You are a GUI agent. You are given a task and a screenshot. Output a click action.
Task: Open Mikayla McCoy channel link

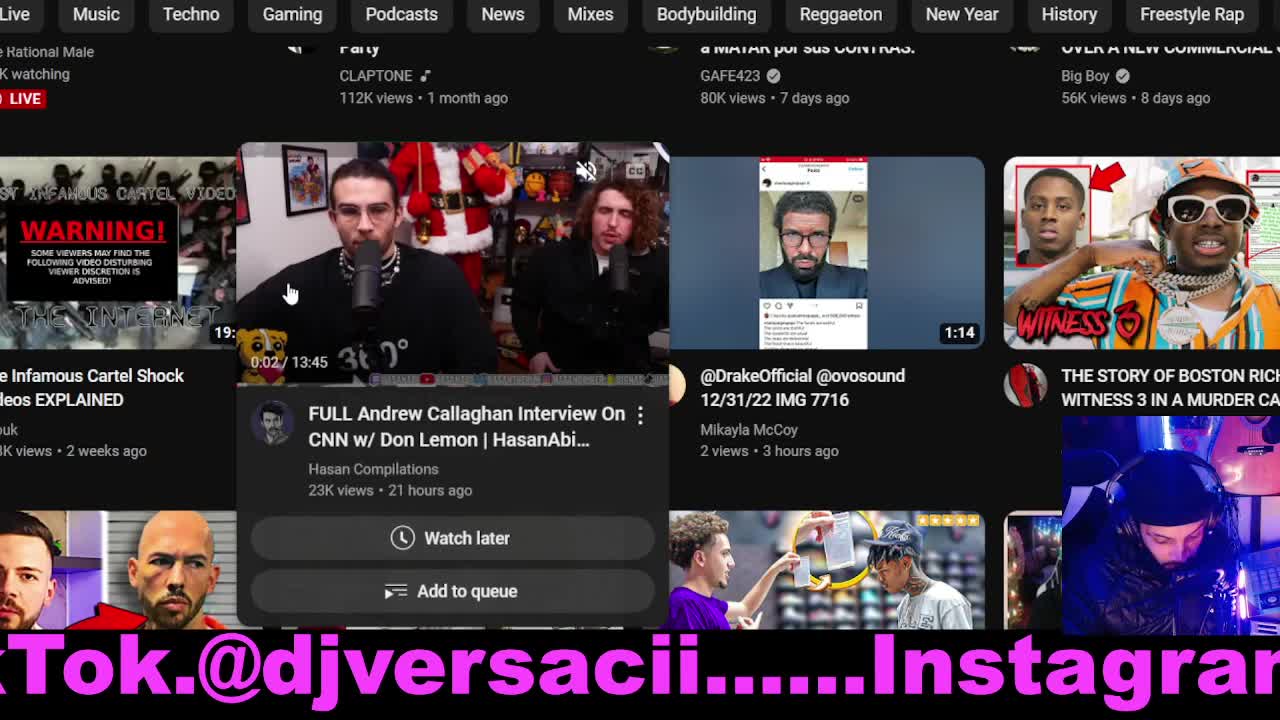point(749,430)
